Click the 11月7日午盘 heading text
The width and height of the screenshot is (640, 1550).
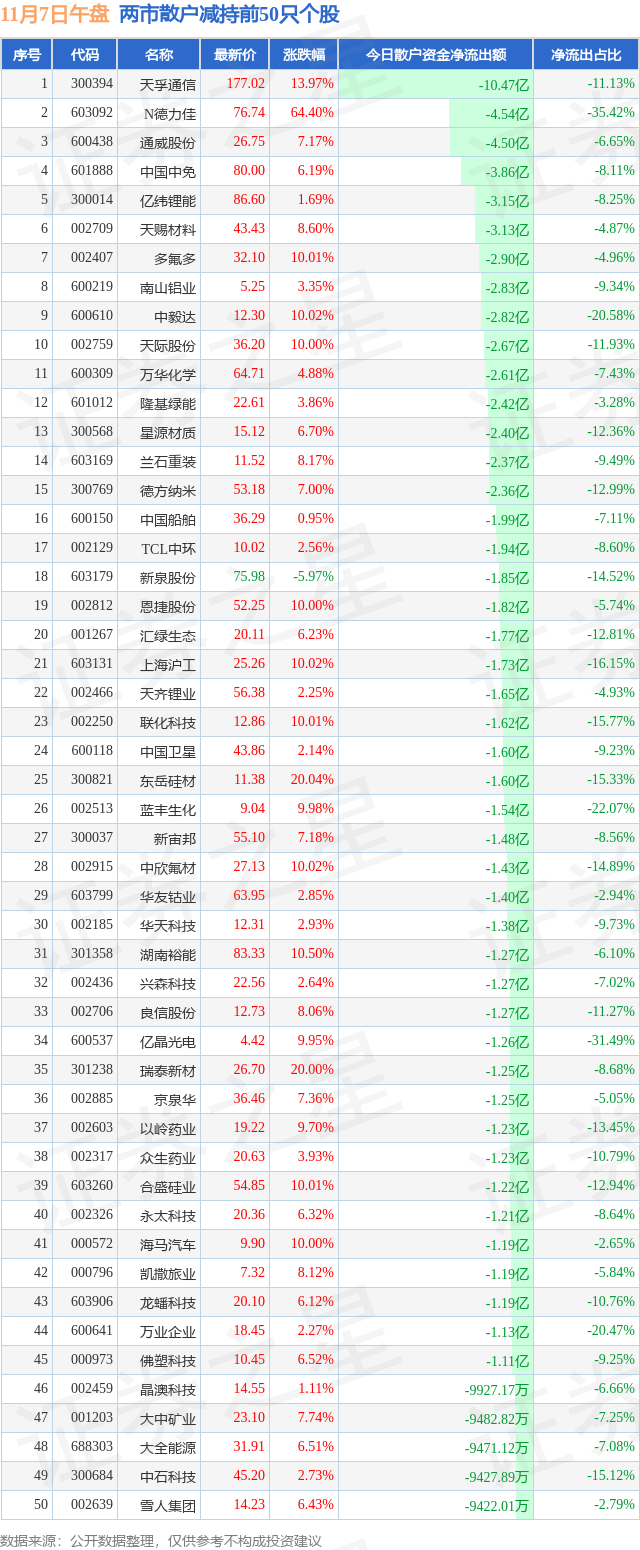55,15
